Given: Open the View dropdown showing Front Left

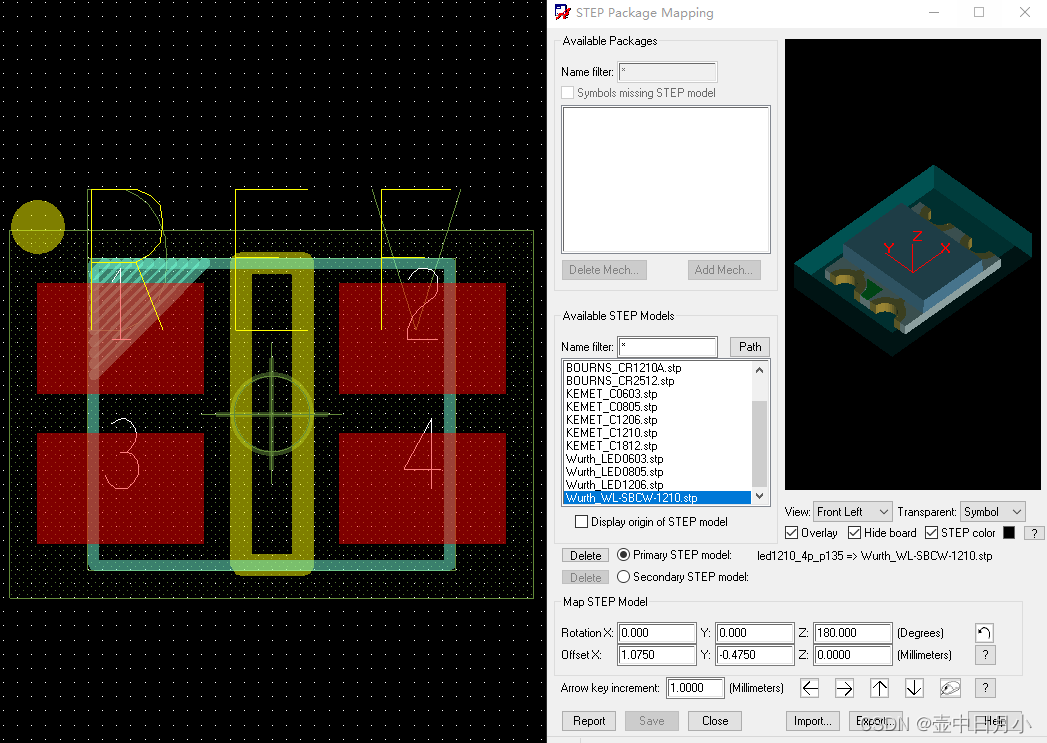Looking at the screenshot, I should click(852, 511).
